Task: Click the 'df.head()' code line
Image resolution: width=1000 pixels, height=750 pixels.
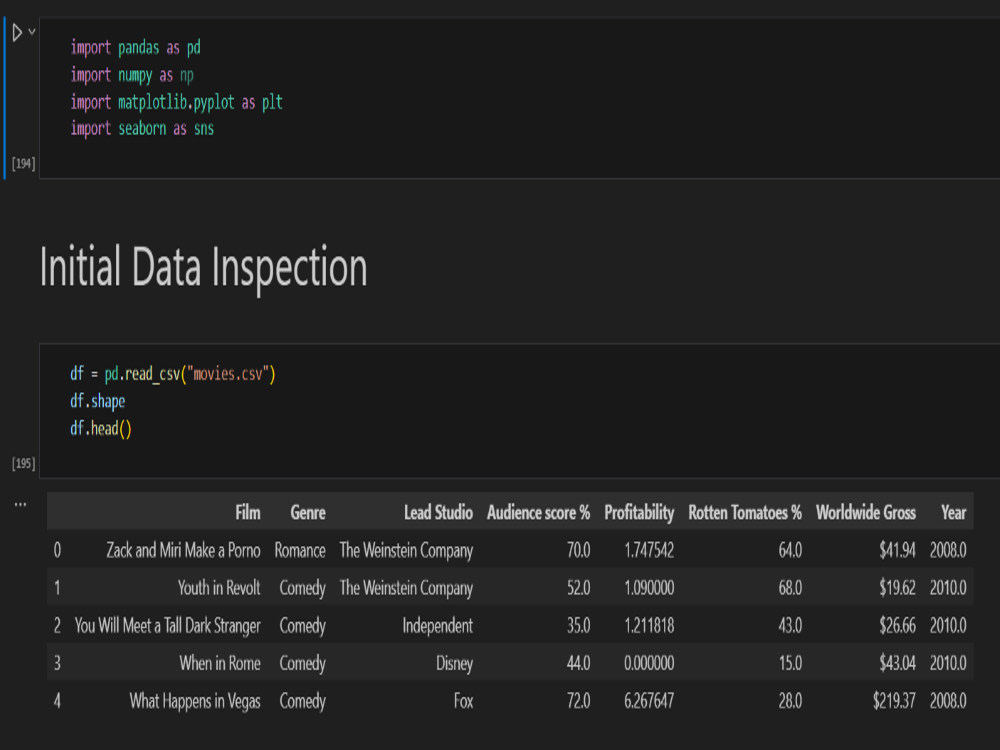Action: coord(101,429)
